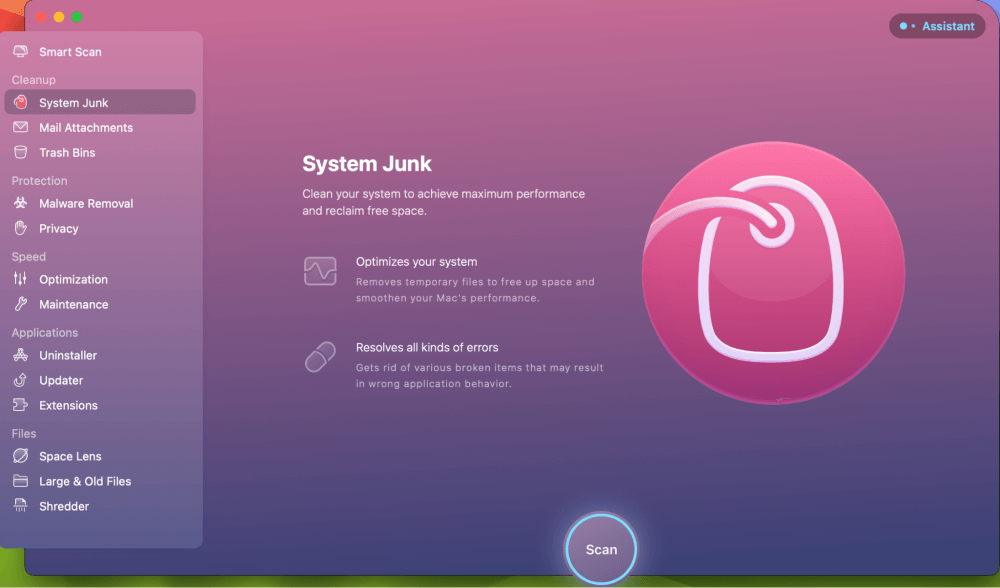Click the Extensions puzzle icon
1000x588 pixels.
pyautogui.click(x=20, y=405)
